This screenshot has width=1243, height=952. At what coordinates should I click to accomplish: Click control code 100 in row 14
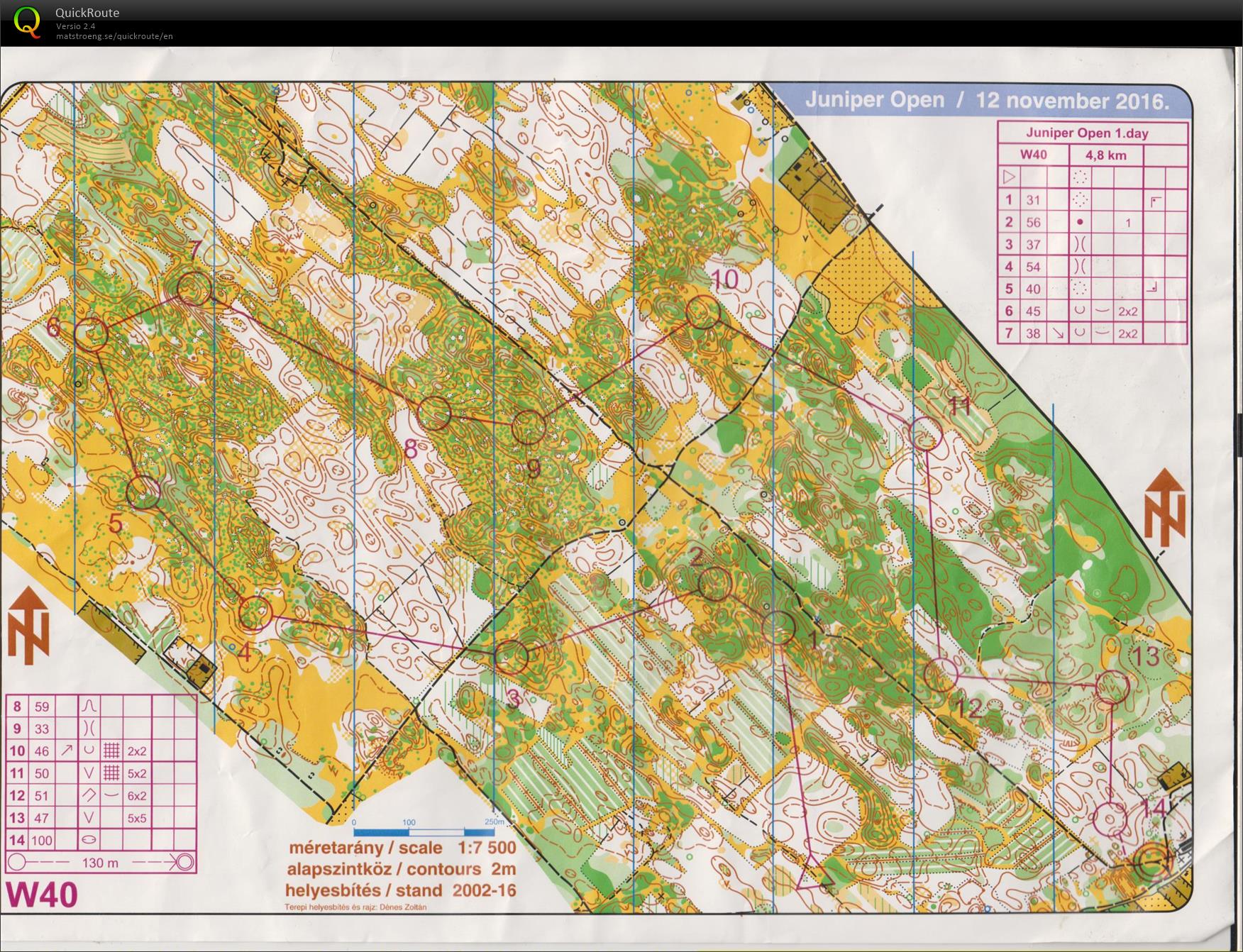click(x=42, y=840)
